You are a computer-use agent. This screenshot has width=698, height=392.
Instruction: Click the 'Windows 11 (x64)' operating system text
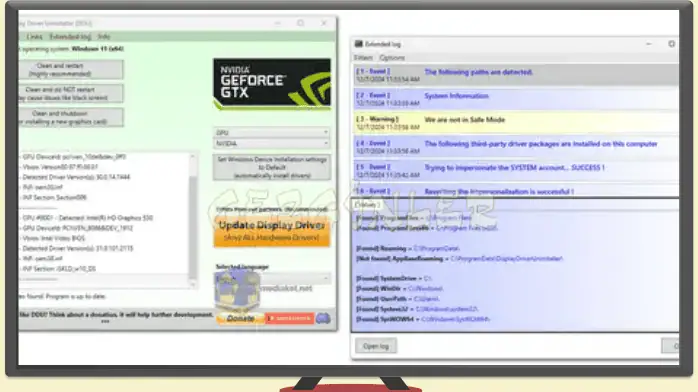coord(97,48)
